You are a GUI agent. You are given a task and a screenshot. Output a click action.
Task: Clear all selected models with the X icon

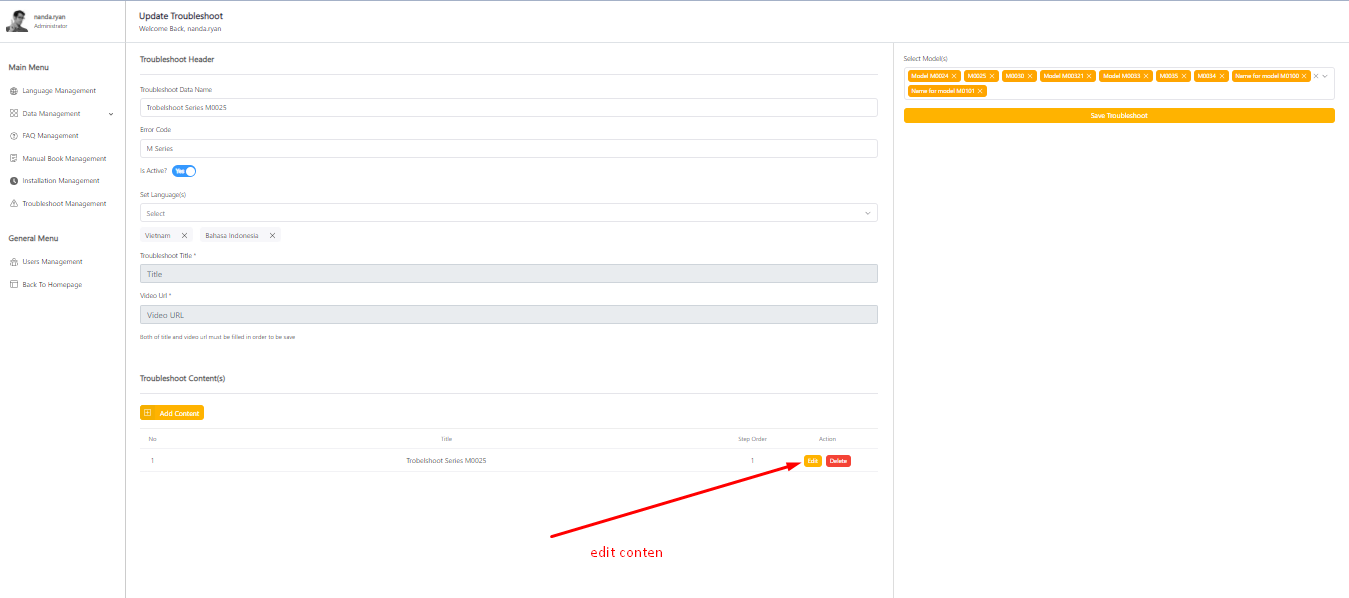click(1316, 76)
